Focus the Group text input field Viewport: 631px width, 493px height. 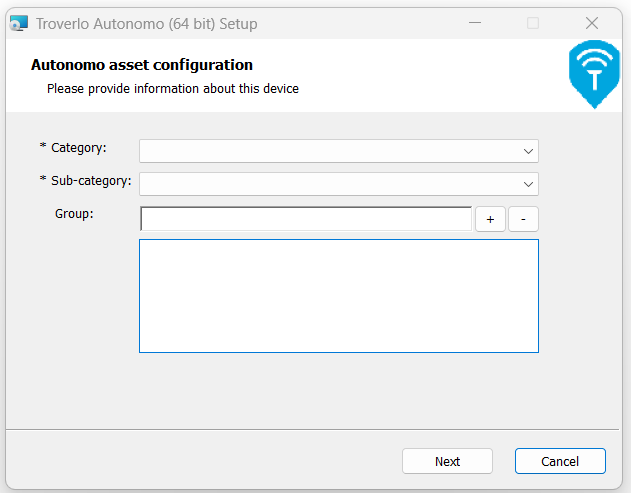point(306,219)
